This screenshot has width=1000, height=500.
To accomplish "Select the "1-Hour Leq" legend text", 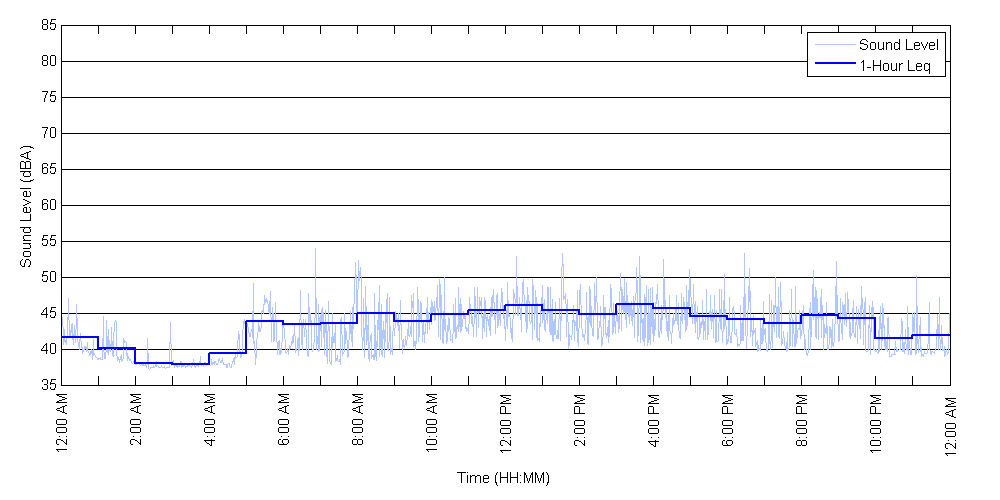I will (x=894, y=66).
